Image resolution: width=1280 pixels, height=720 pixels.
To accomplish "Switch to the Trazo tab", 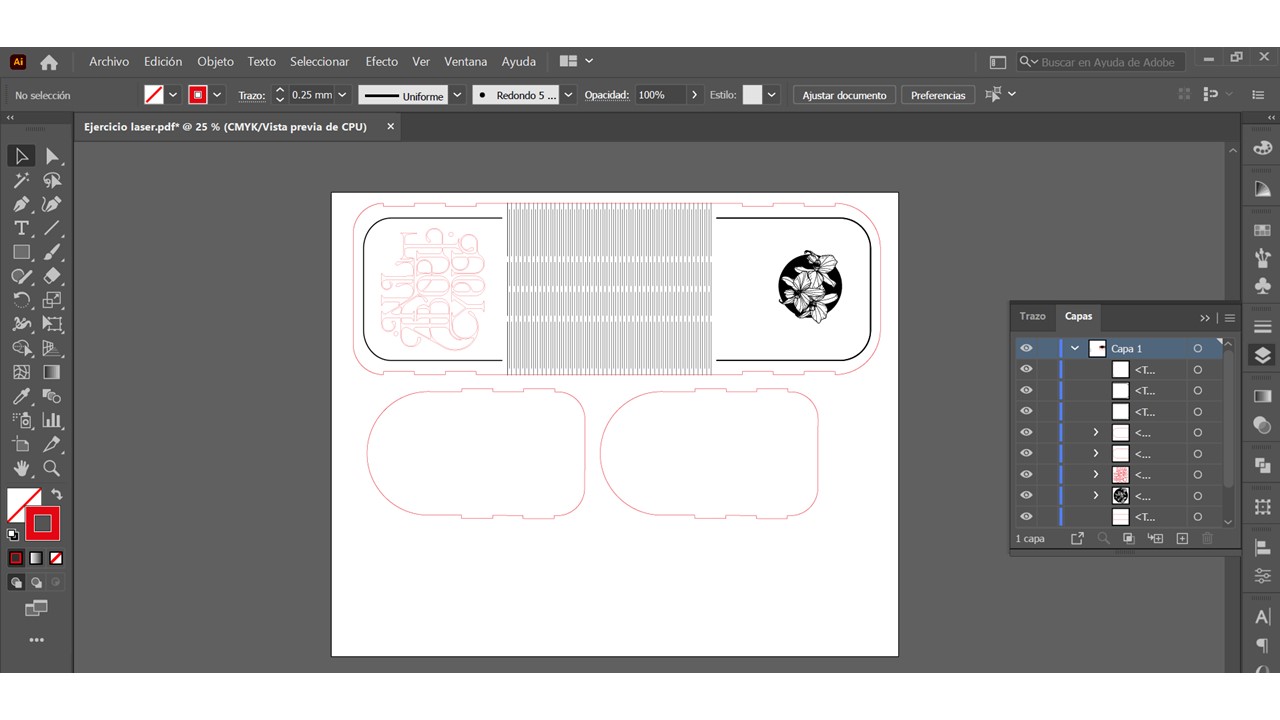I will (x=1032, y=316).
